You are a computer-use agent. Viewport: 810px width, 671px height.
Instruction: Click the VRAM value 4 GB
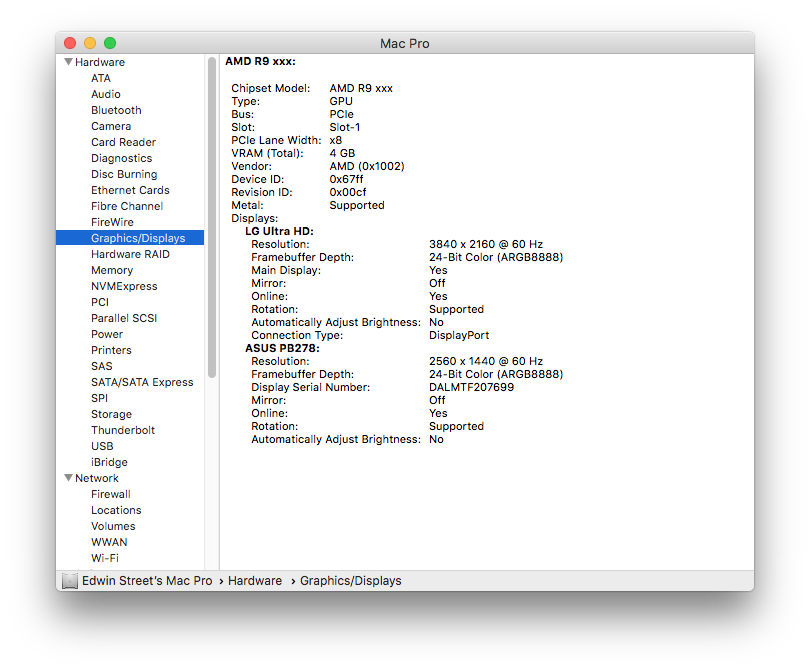pyautogui.click(x=342, y=153)
